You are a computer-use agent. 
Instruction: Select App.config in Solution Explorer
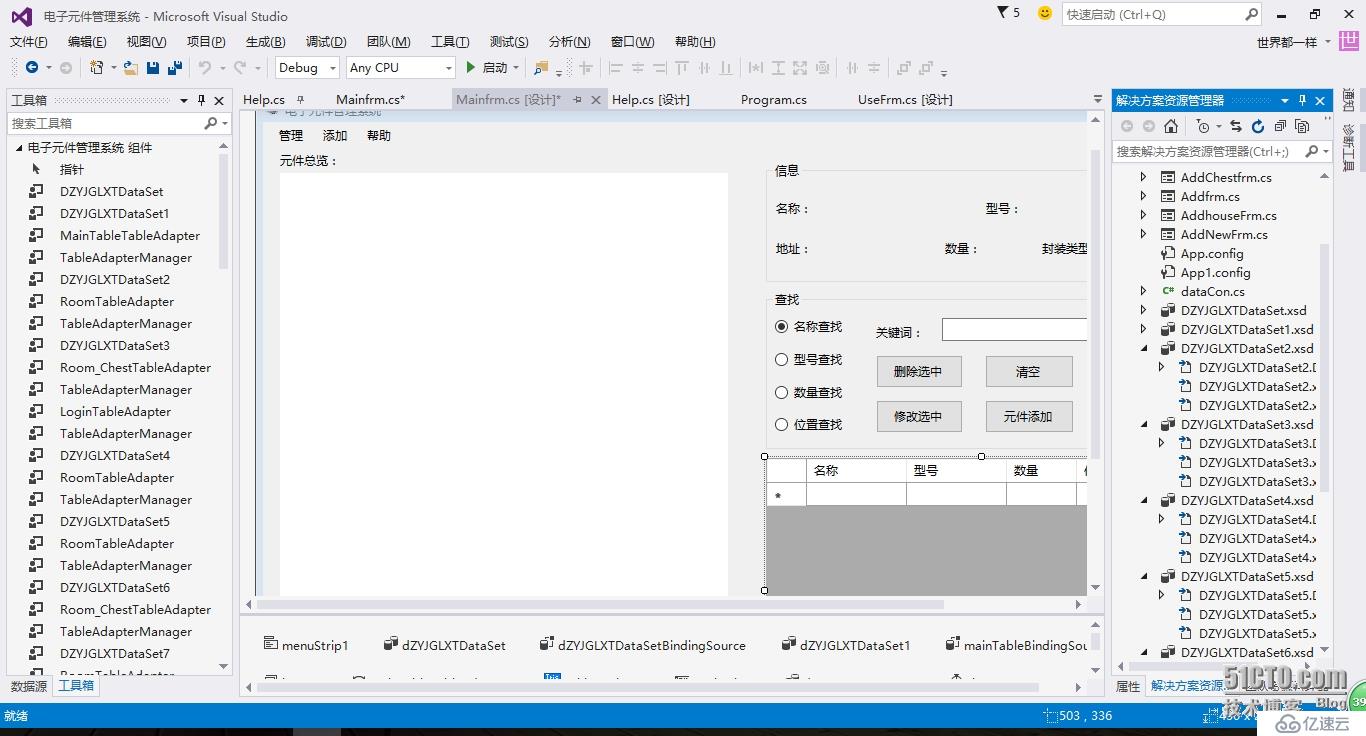coord(1212,253)
